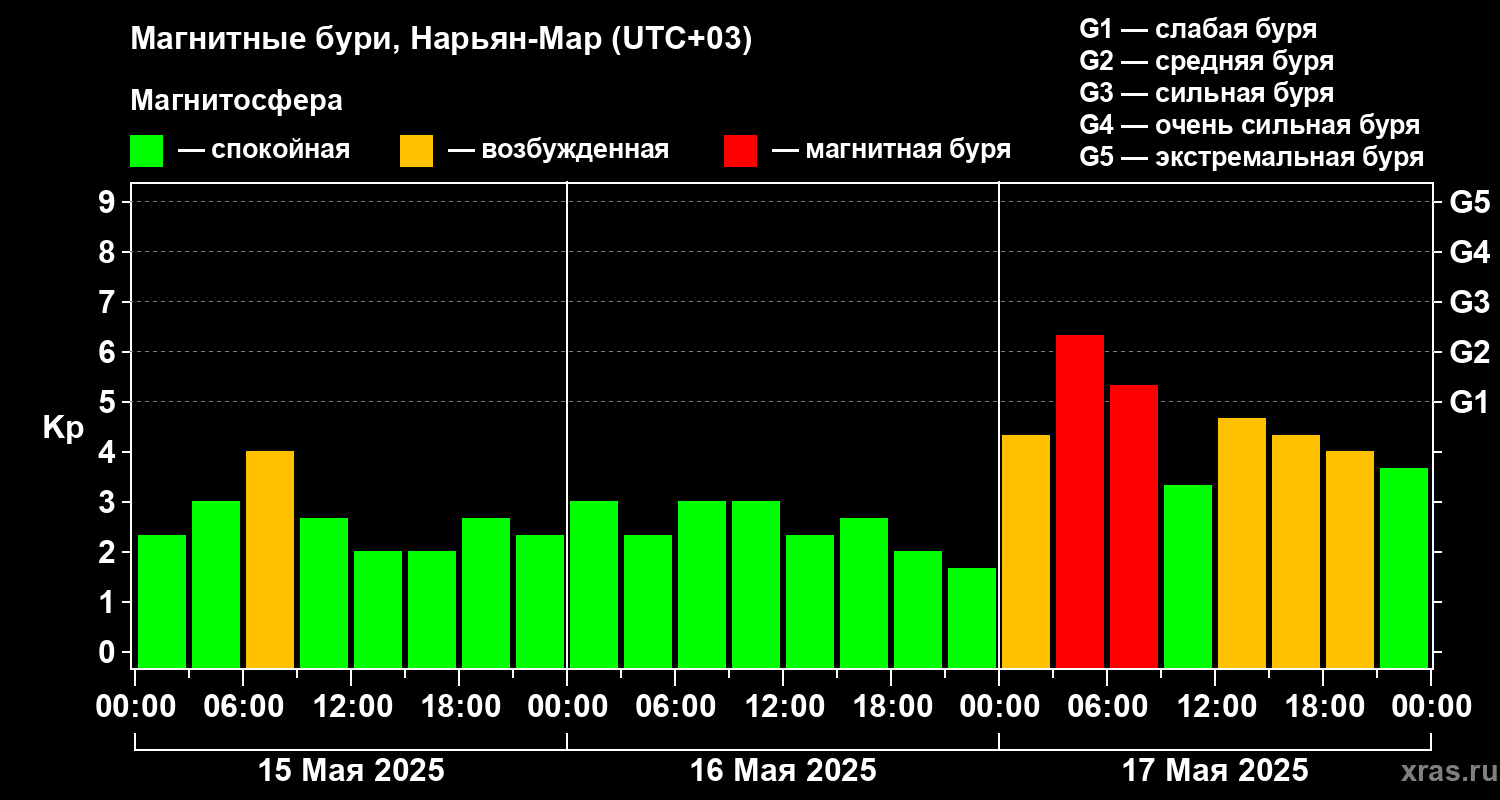Select the shorter red bar on 17 May
Screen dimensions: 1500x800
1134,526
